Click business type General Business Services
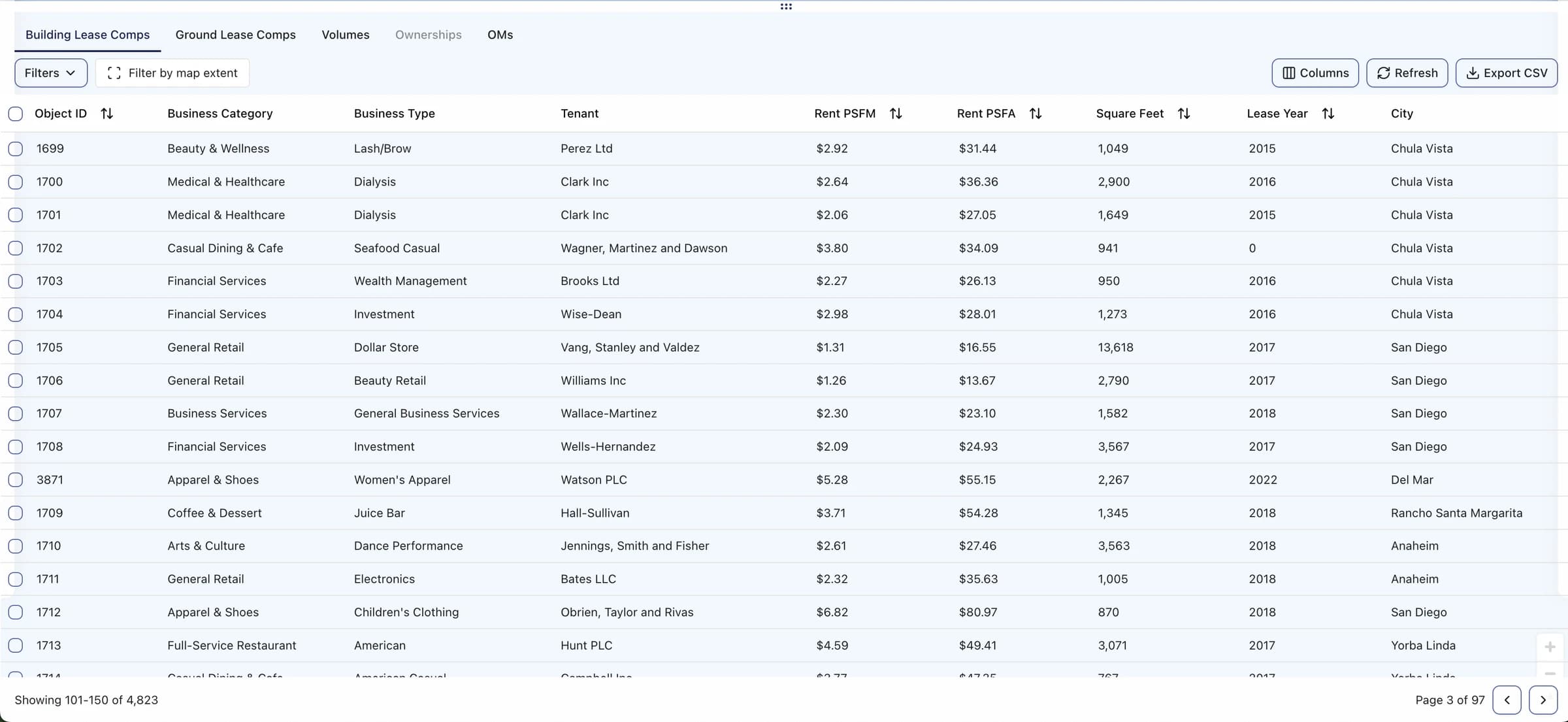The width and height of the screenshot is (1568, 722). [427, 414]
